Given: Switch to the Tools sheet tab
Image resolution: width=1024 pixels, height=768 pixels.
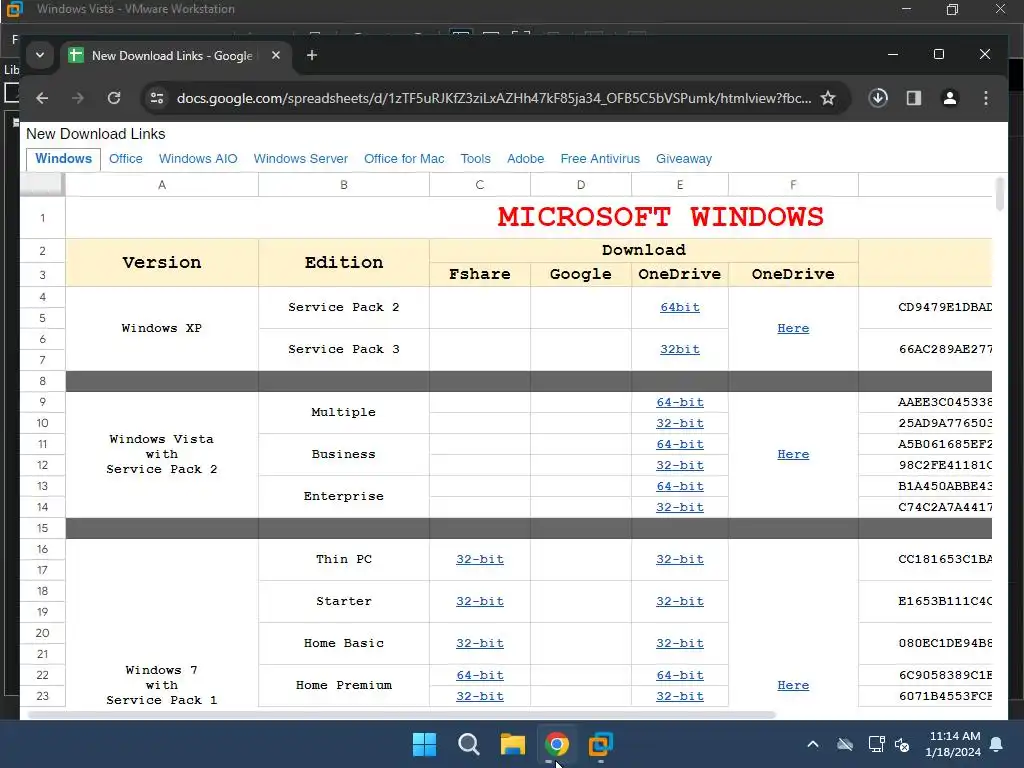Looking at the screenshot, I should coord(475,159).
